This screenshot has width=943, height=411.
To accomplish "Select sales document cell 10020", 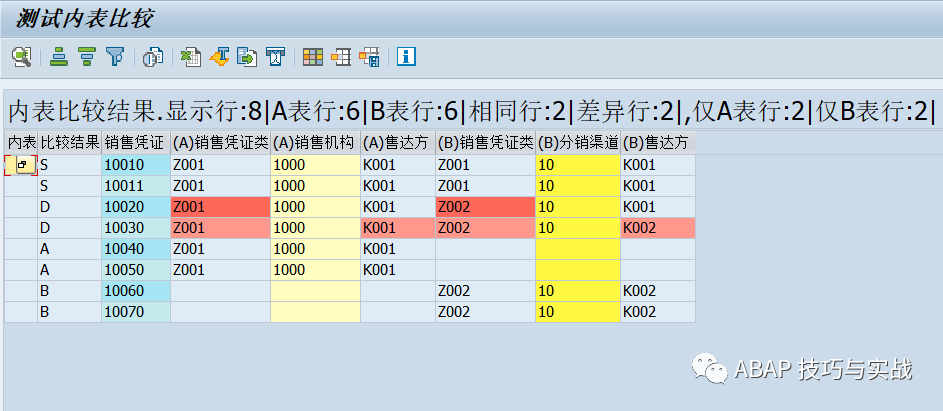I will point(136,207).
